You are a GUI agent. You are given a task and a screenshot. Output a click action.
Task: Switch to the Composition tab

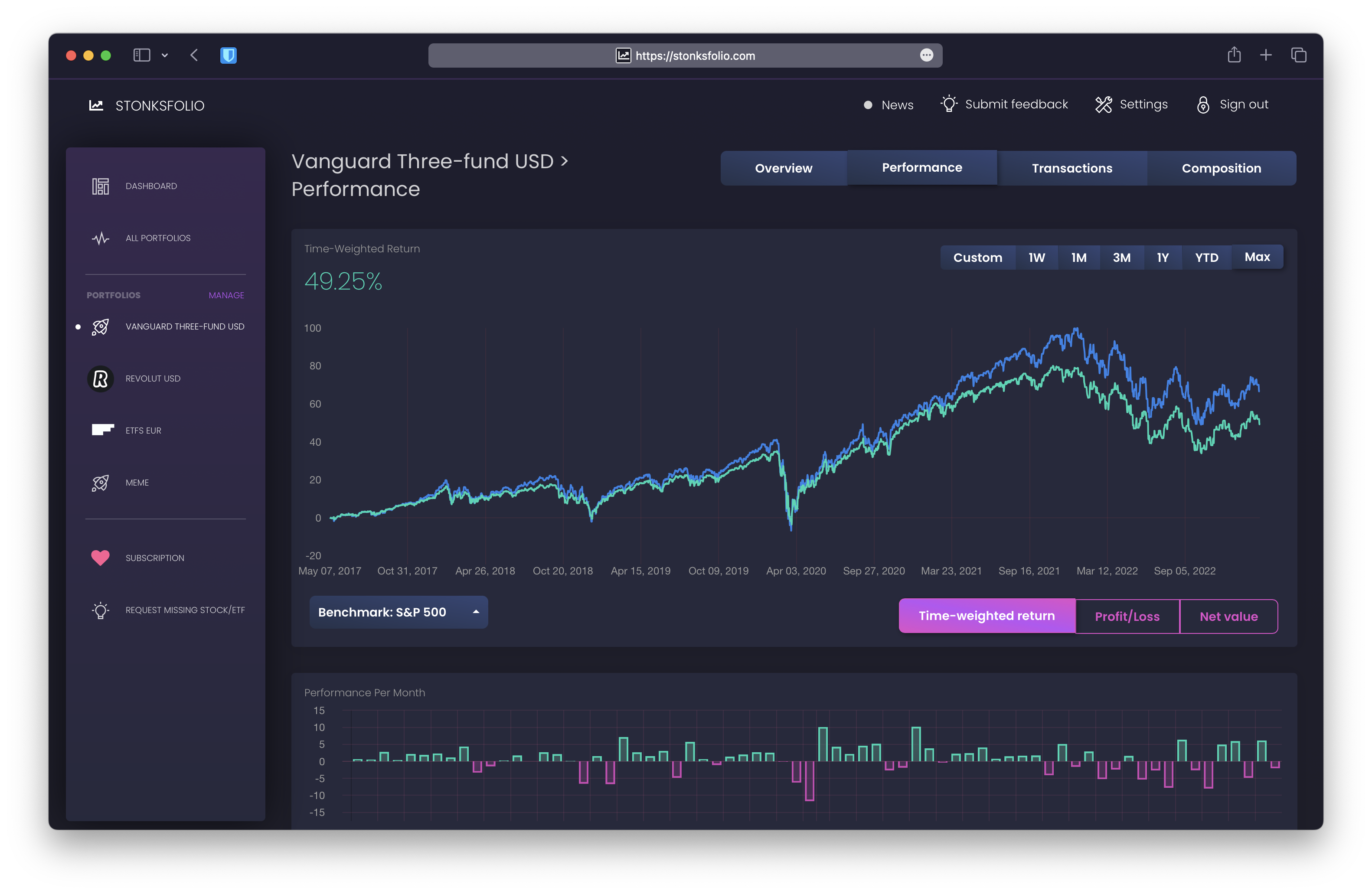tap(1221, 168)
